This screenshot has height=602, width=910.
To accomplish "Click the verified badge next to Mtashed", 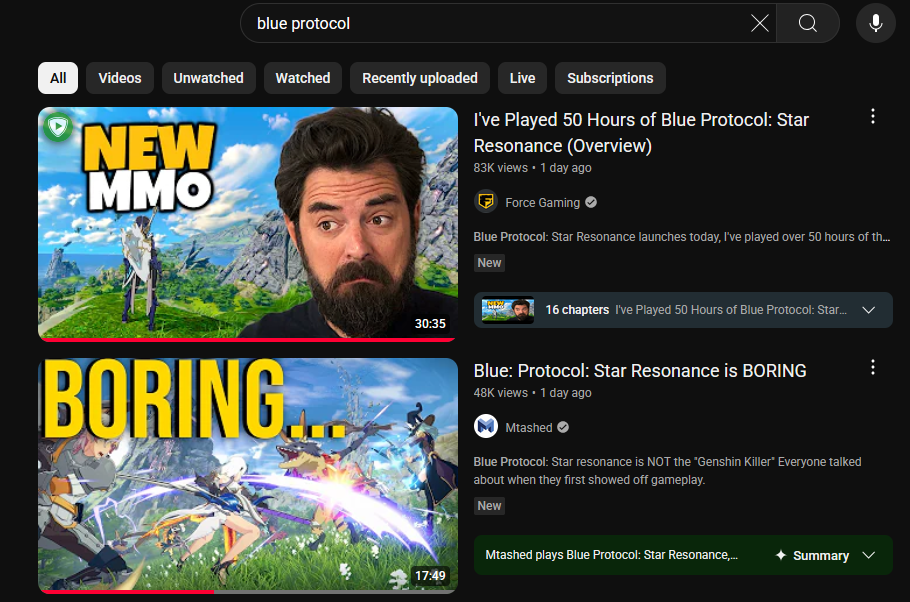I will pyautogui.click(x=563, y=427).
